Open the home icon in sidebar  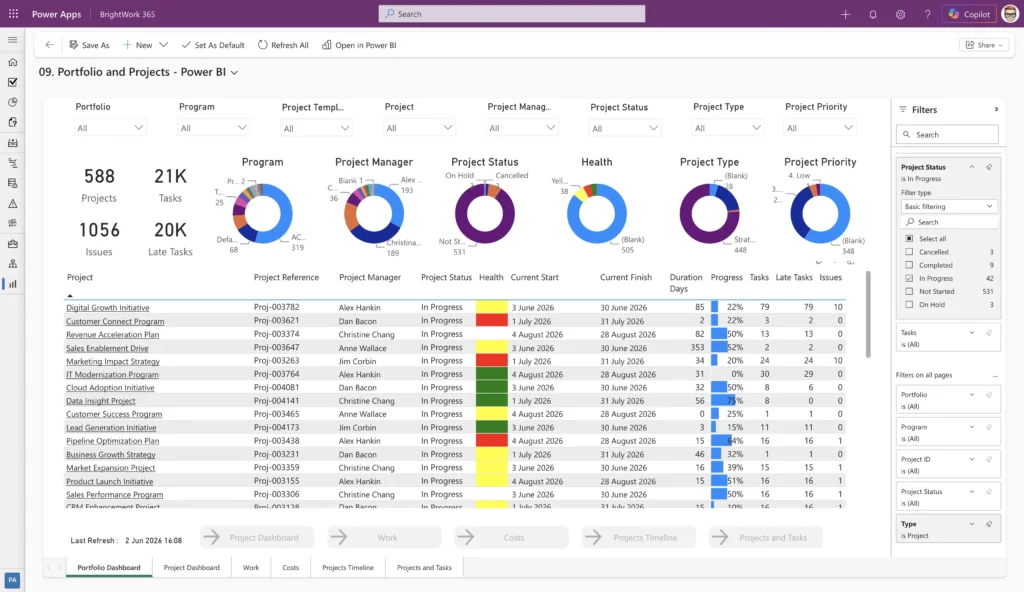(12, 62)
